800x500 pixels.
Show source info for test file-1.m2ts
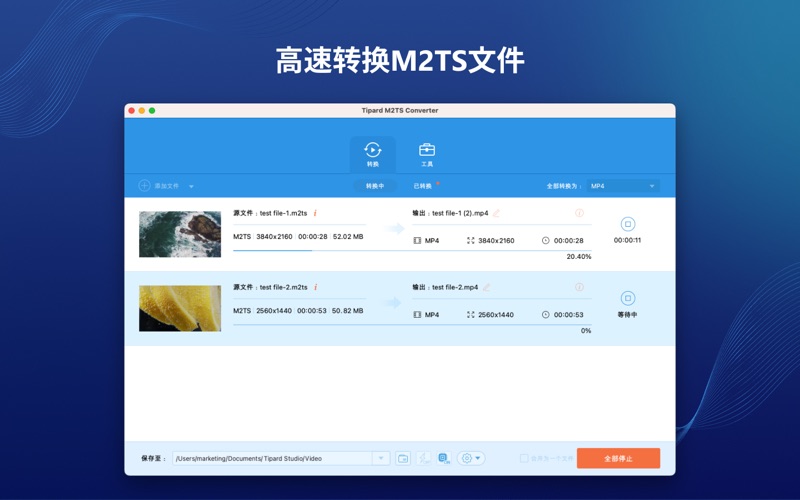[x=315, y=213]
